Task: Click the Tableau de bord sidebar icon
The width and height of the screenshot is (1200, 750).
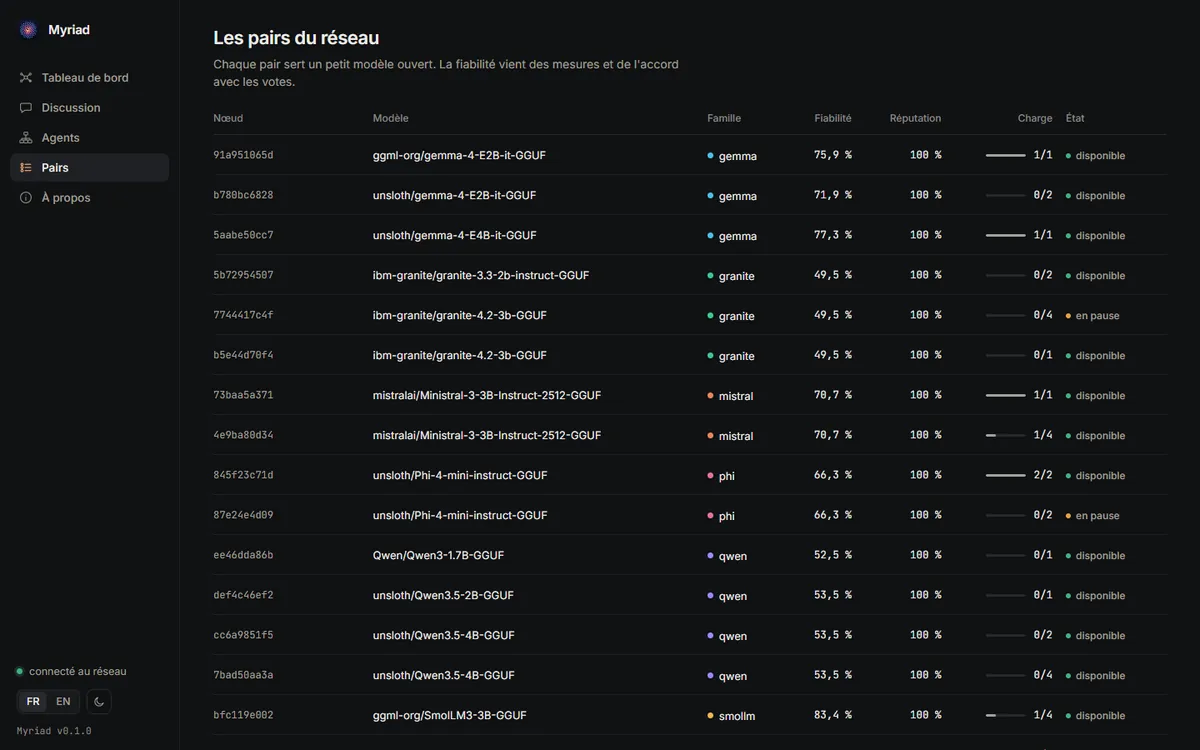Action: click(26, 78)
